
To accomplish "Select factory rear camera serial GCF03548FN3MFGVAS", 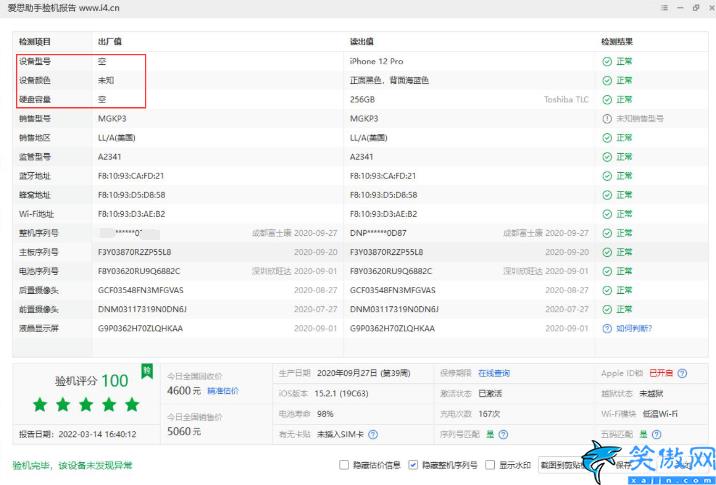I will (141, 290).
